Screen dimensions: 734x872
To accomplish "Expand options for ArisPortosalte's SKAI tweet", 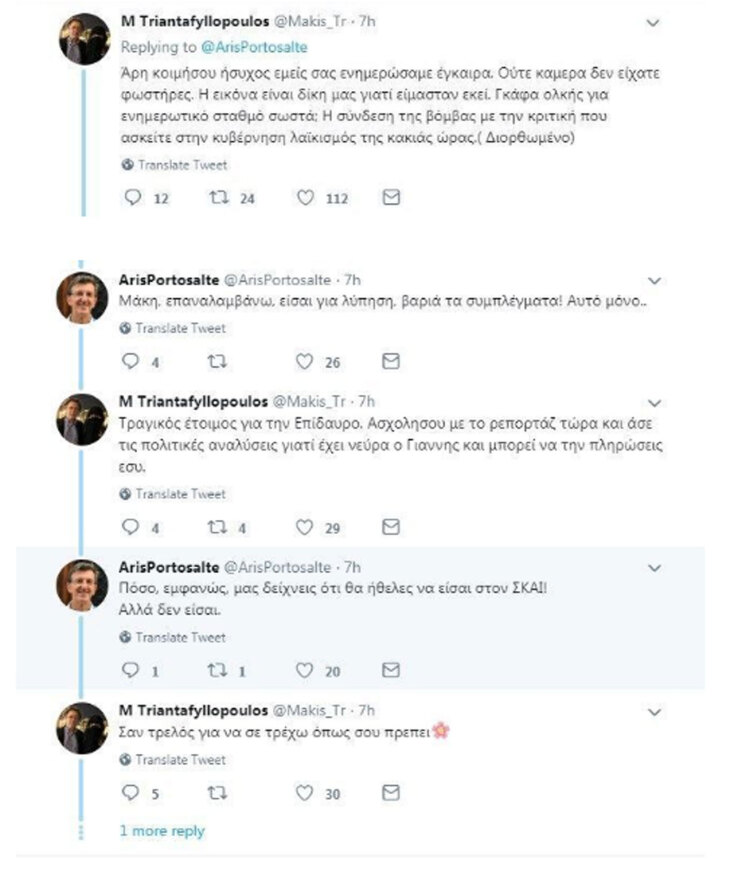I will pos(655,562).
